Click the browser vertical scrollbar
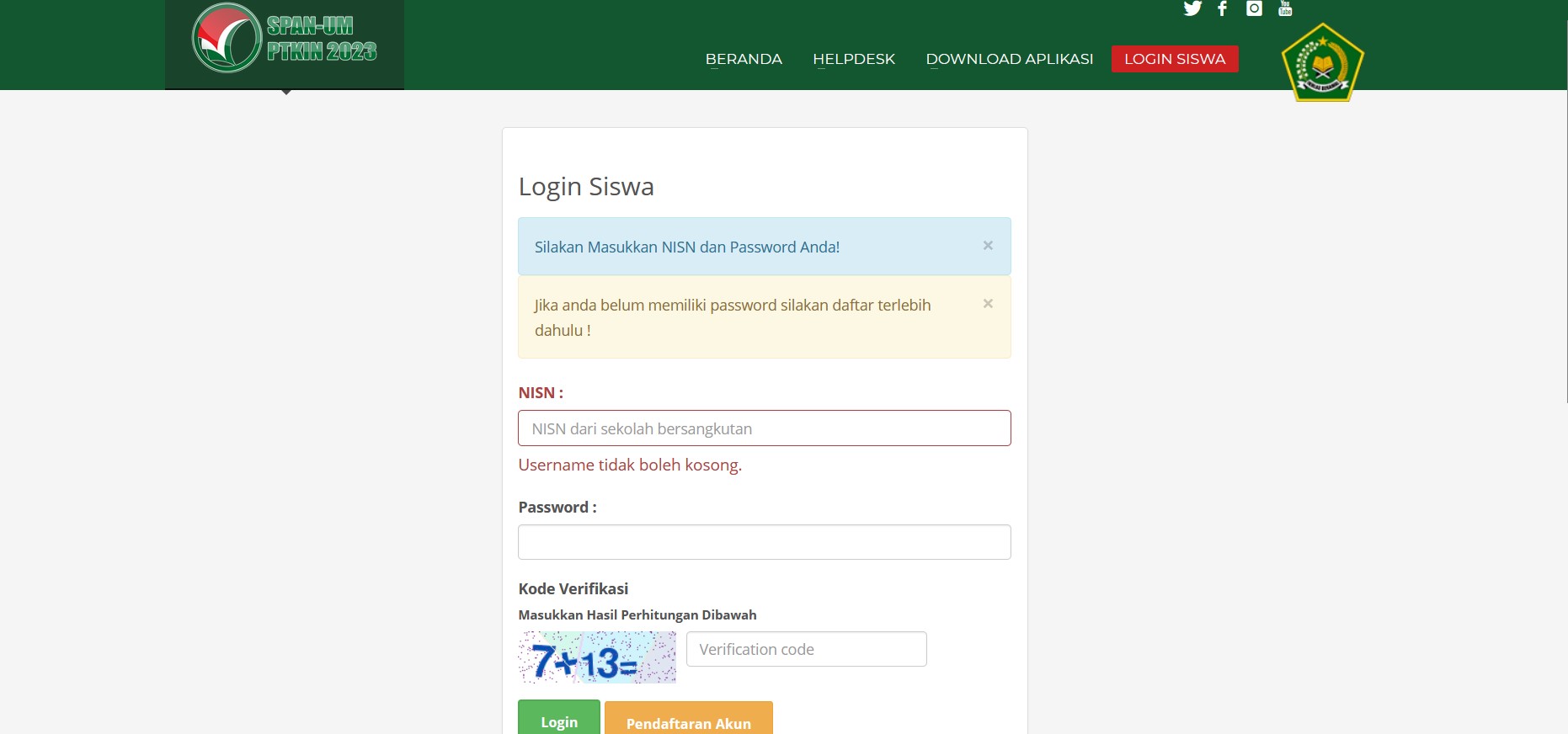 (1566, 202)
